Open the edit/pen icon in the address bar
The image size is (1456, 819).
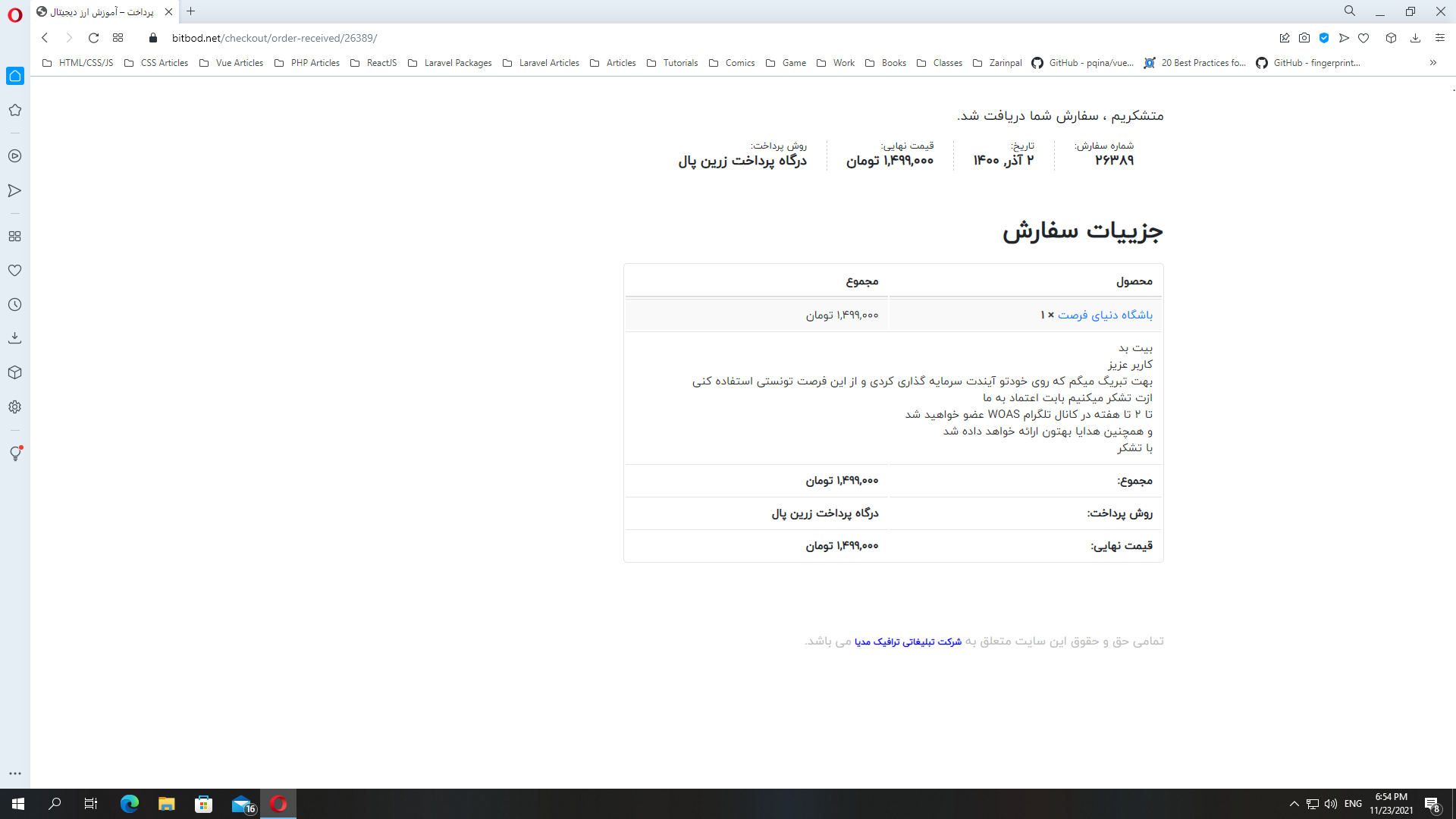pyautogui.click(x=1285, y=38)
